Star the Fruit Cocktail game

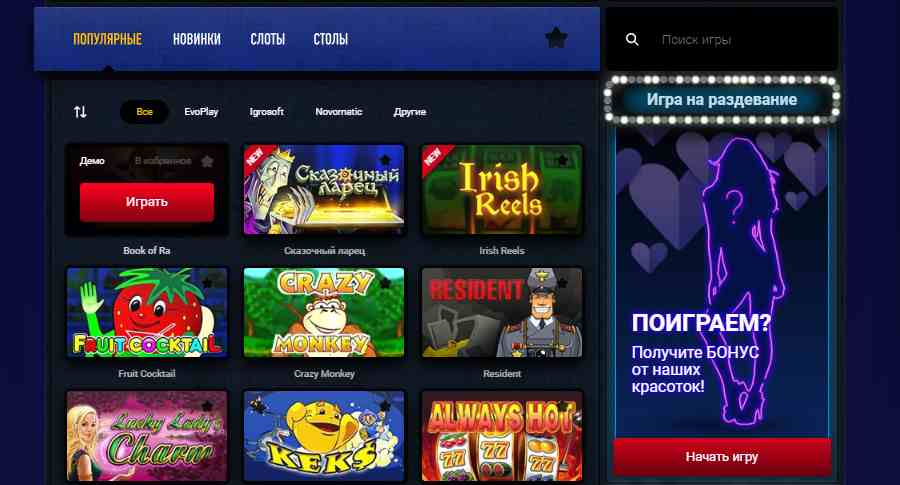click(x=207, y=282)
